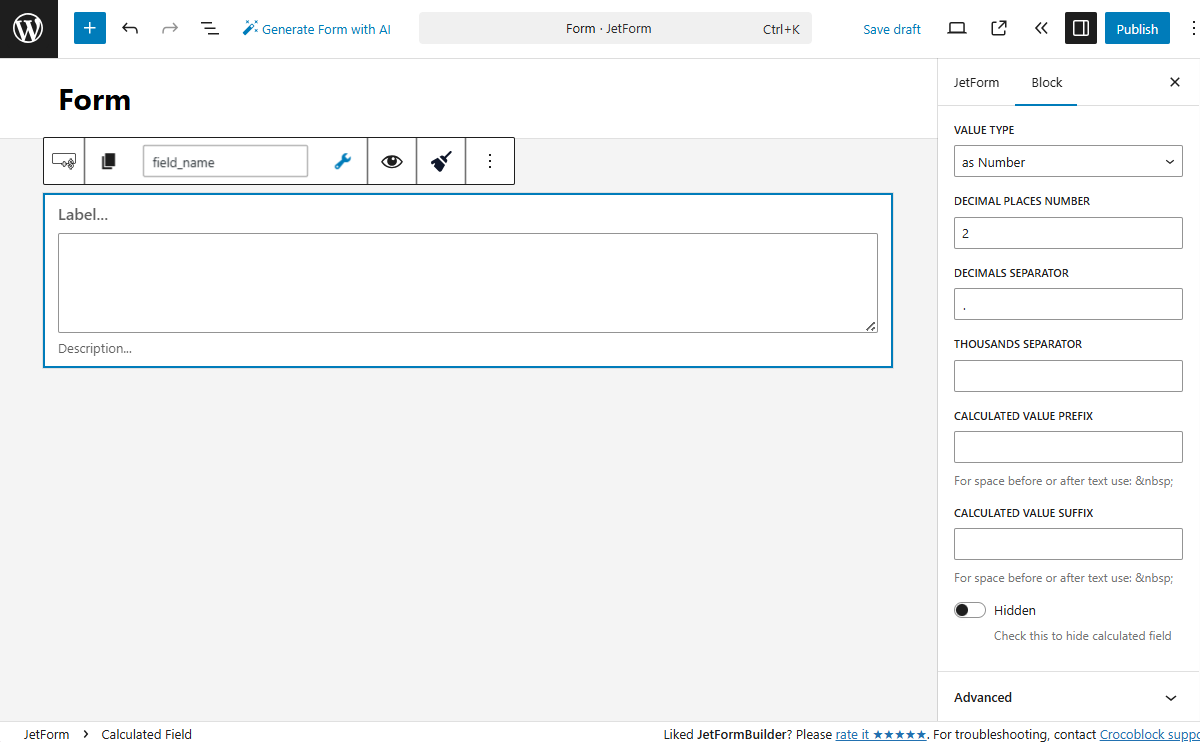Click the Calculated Field block type icon
Image resolution: width=1200 pixels, height=742 pixels.
click(64, 161)
